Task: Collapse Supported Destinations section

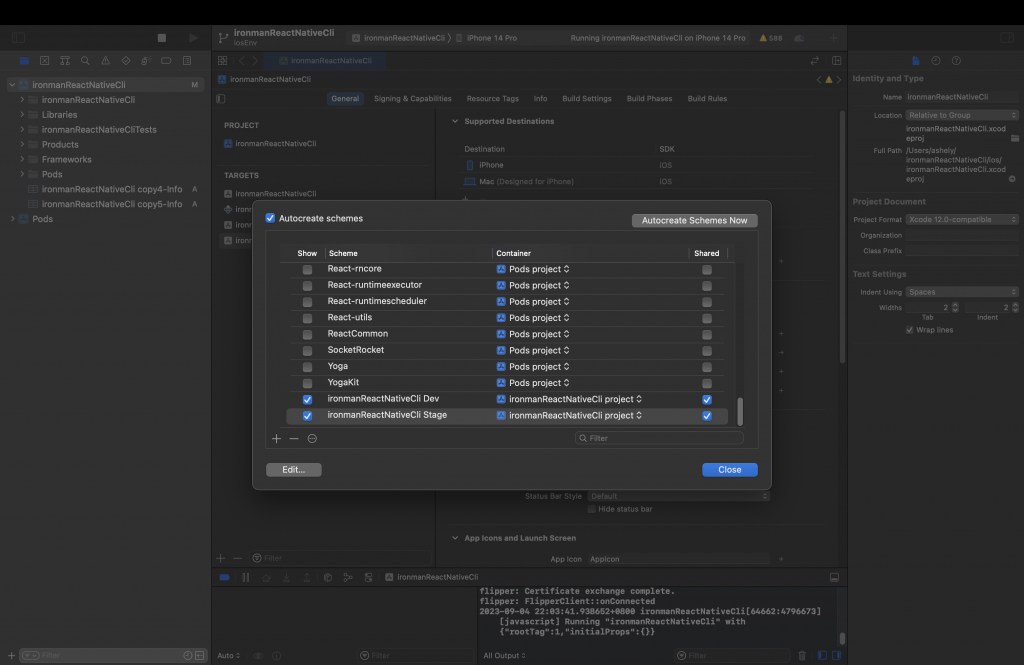Action: (x=455, y=121)
